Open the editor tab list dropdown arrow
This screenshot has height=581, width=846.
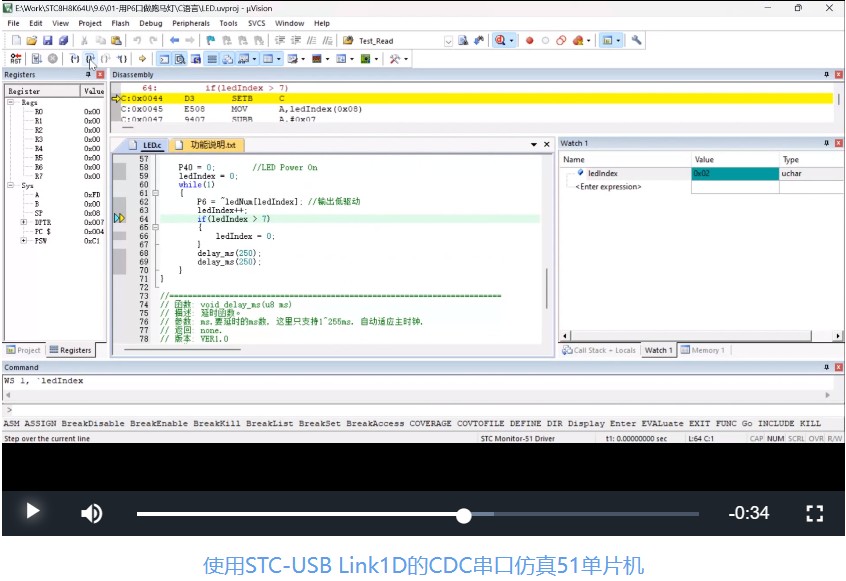coord(534,145)
